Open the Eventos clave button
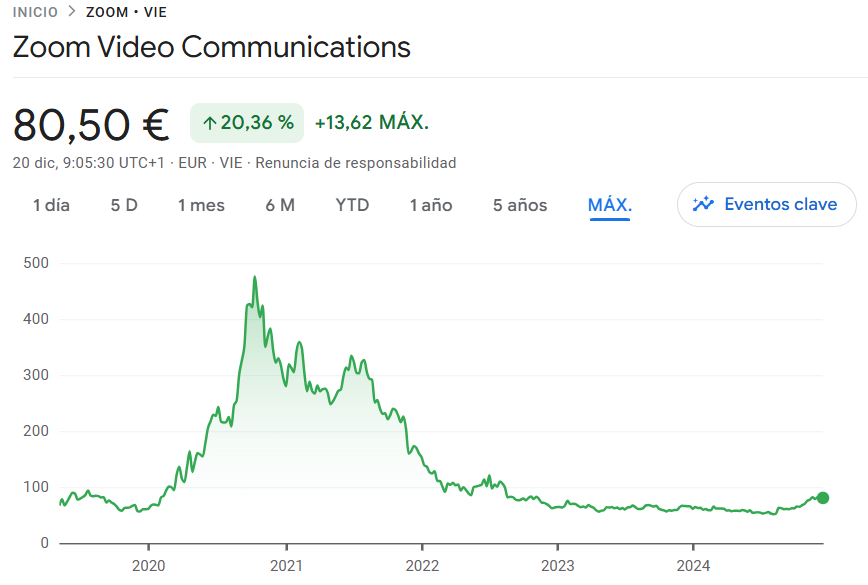Image resolution: width=868 pixels, height=585 pixels. tap(767, 204)
